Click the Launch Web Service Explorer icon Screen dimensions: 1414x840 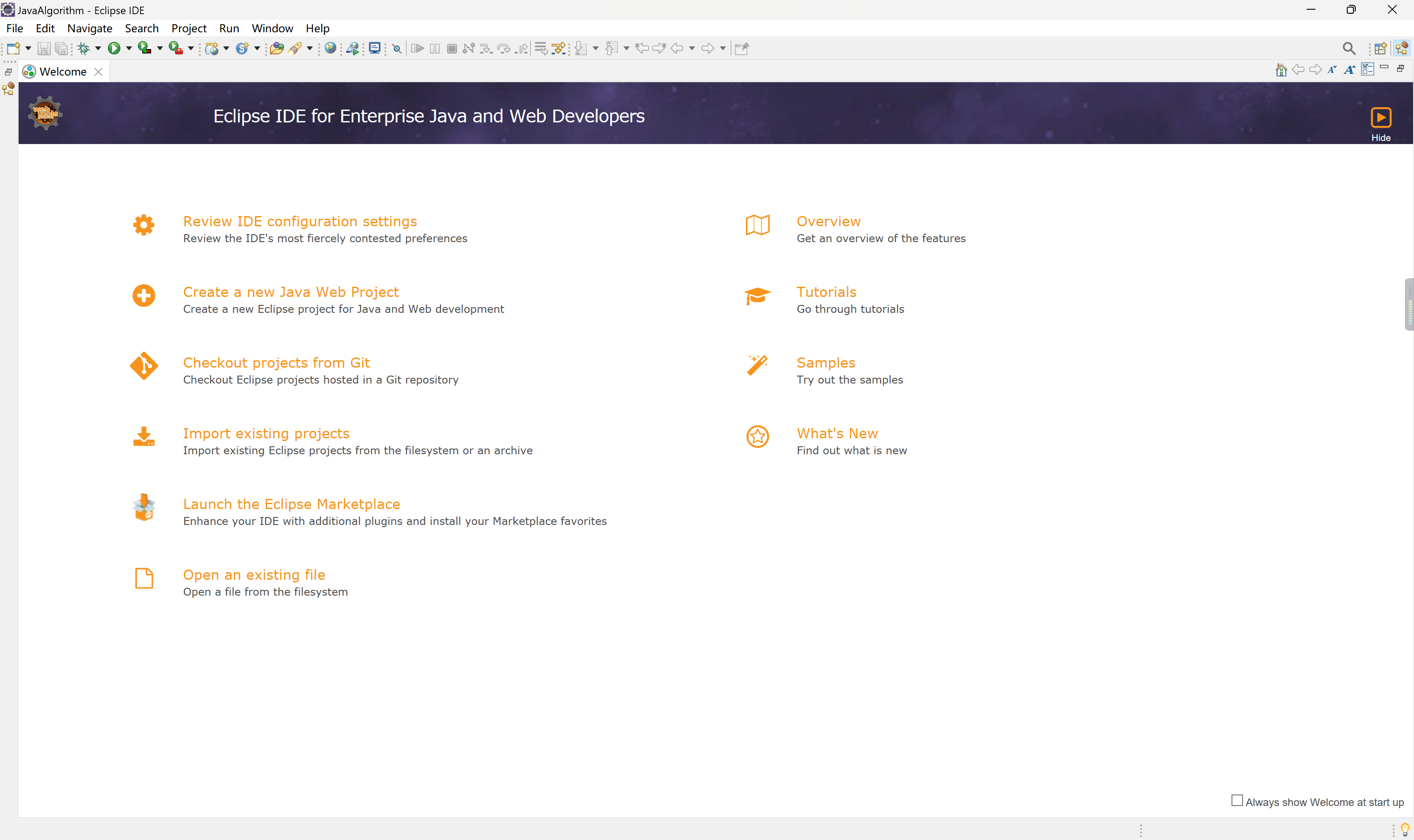pyautogui.click(x=353, y=49)
